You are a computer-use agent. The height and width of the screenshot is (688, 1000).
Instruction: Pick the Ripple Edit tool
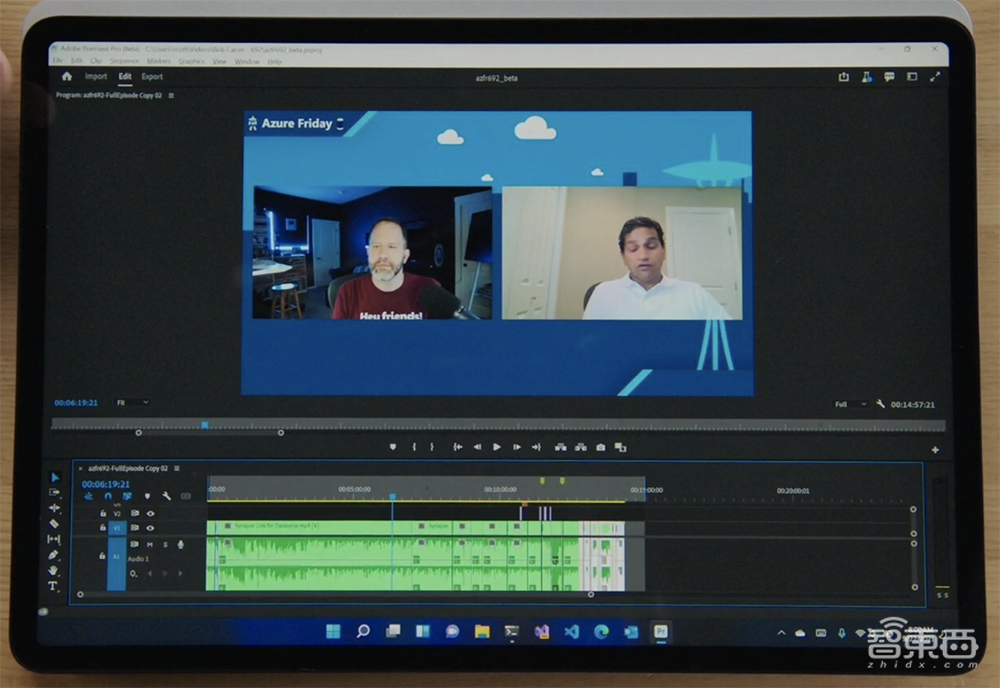point(54,508)
